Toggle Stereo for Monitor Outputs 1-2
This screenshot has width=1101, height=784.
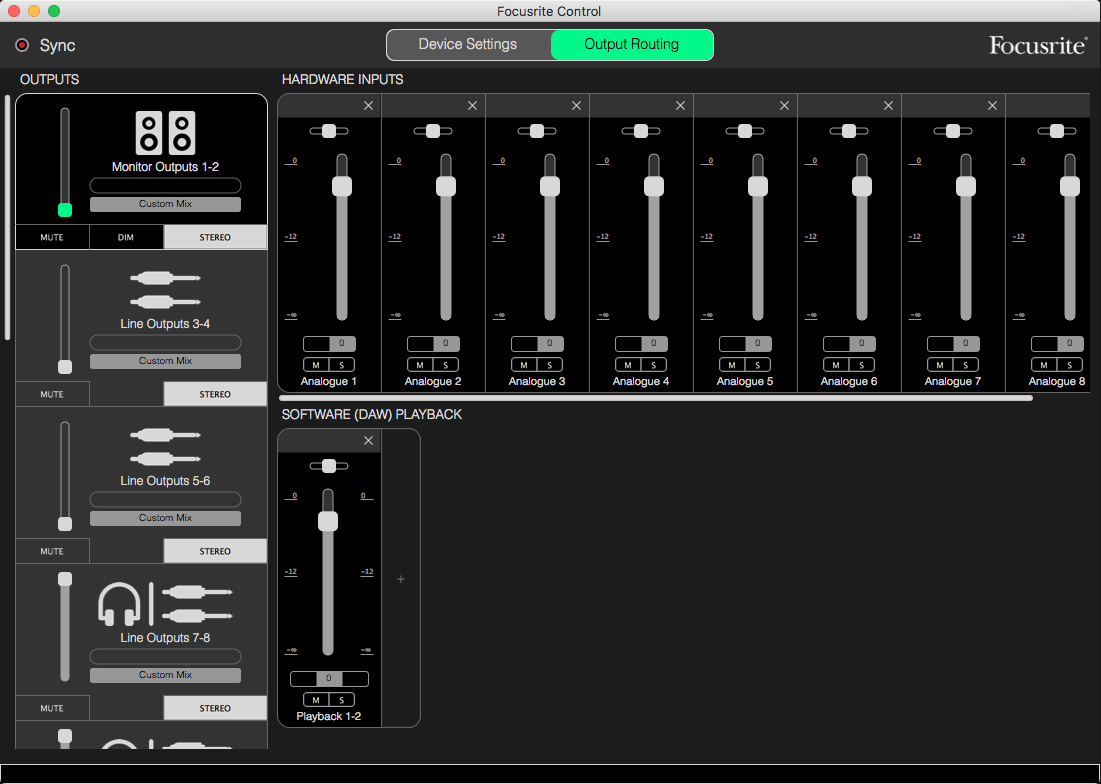point(215,237)
